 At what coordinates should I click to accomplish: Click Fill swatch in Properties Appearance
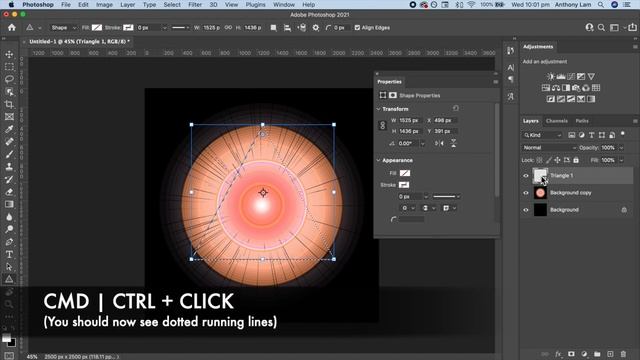tap(405, 173)
